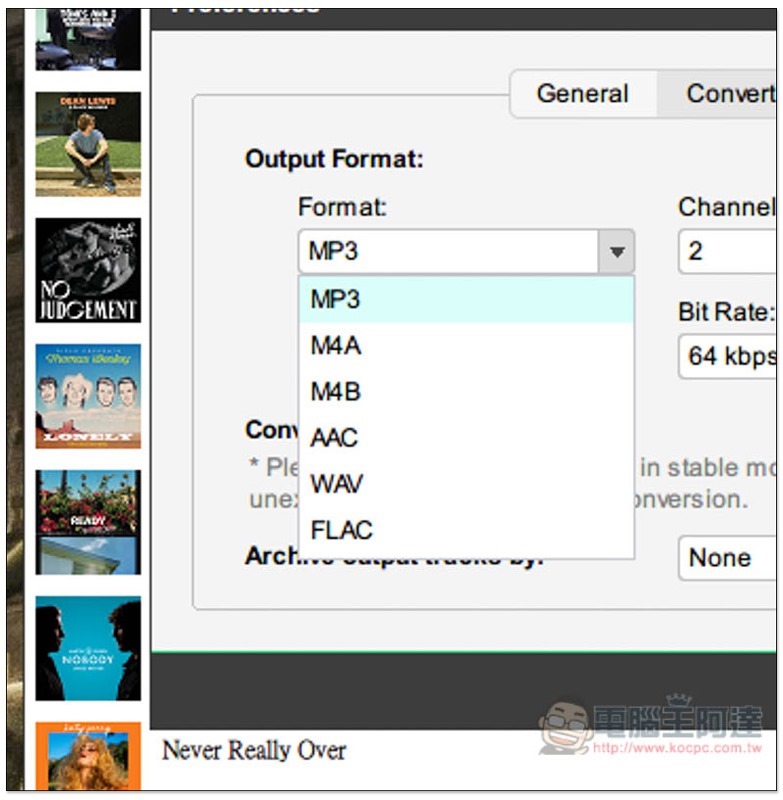Image resolution: width=783 pixels, height=800 pixels.
Task: Switch to the General tab
Action: (583, 94)
